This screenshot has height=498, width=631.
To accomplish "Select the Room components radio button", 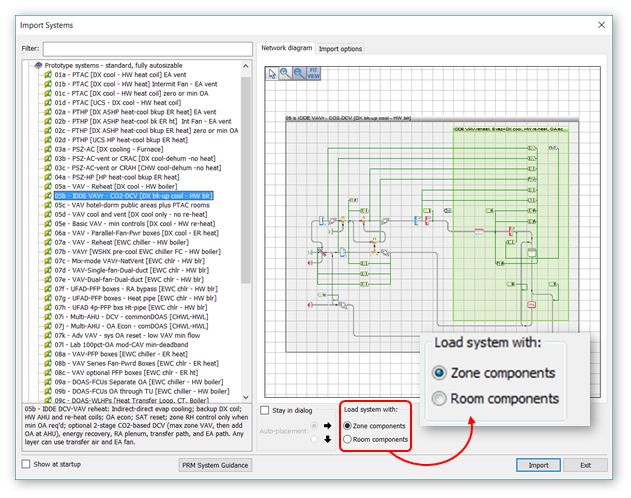I will [347, 439].
